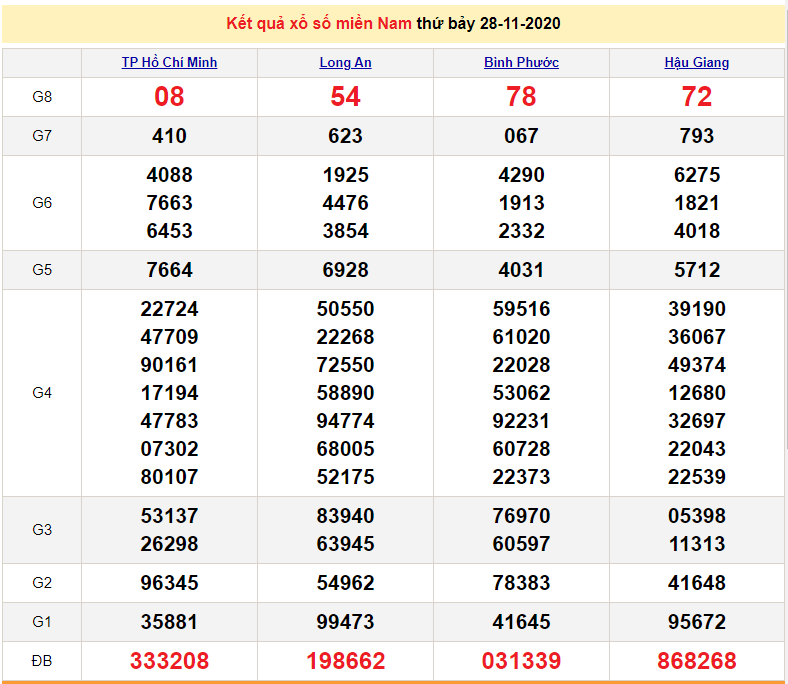Select the ĐB row label
This screenshot has height=684, width=788.
coord(42,661)
